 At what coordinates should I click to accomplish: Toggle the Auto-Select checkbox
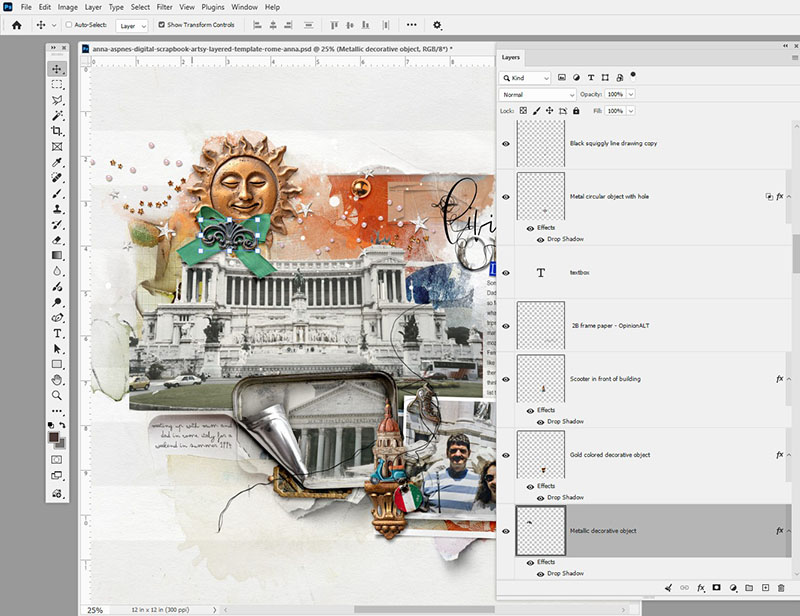click(68, 24)
